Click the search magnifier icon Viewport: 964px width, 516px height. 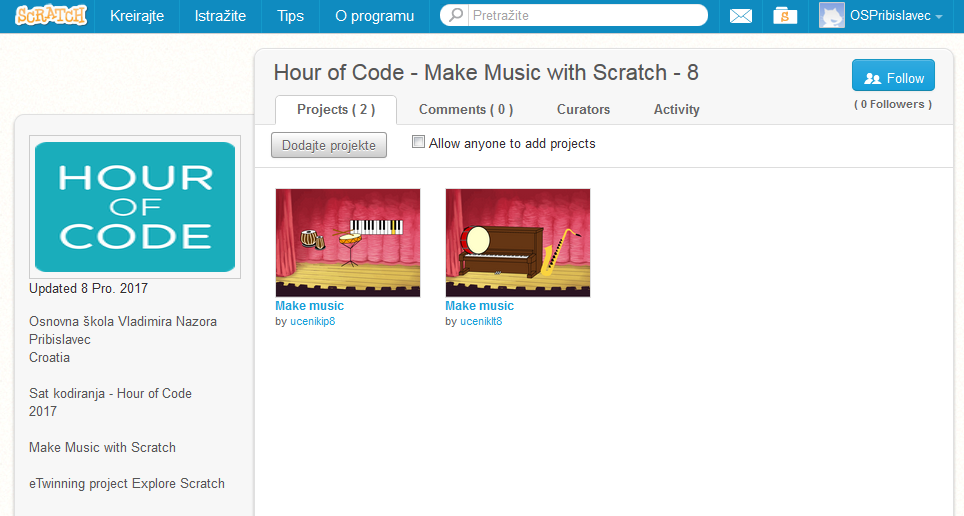(x=456, y=15)
